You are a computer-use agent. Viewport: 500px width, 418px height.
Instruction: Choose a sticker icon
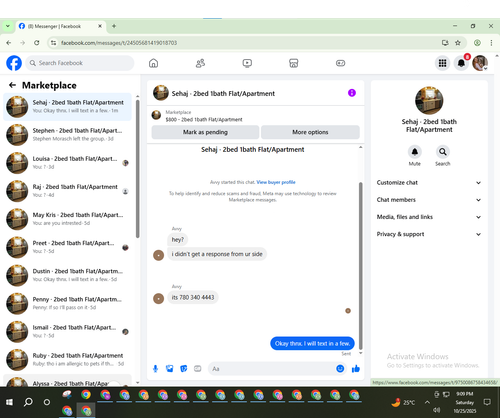pos(184,369)
